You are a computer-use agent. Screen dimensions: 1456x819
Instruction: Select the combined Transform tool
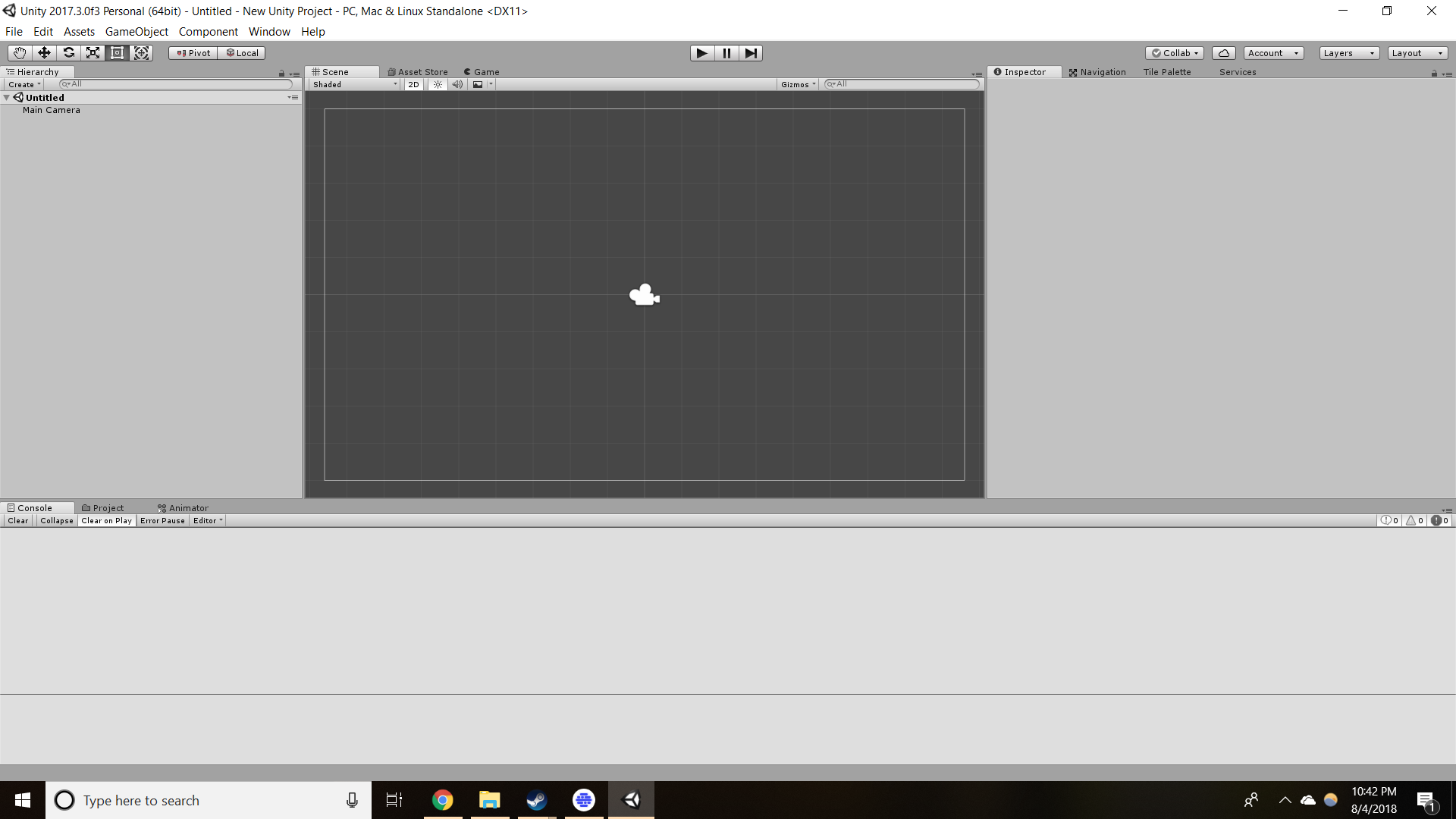click(x=141, y=53)
